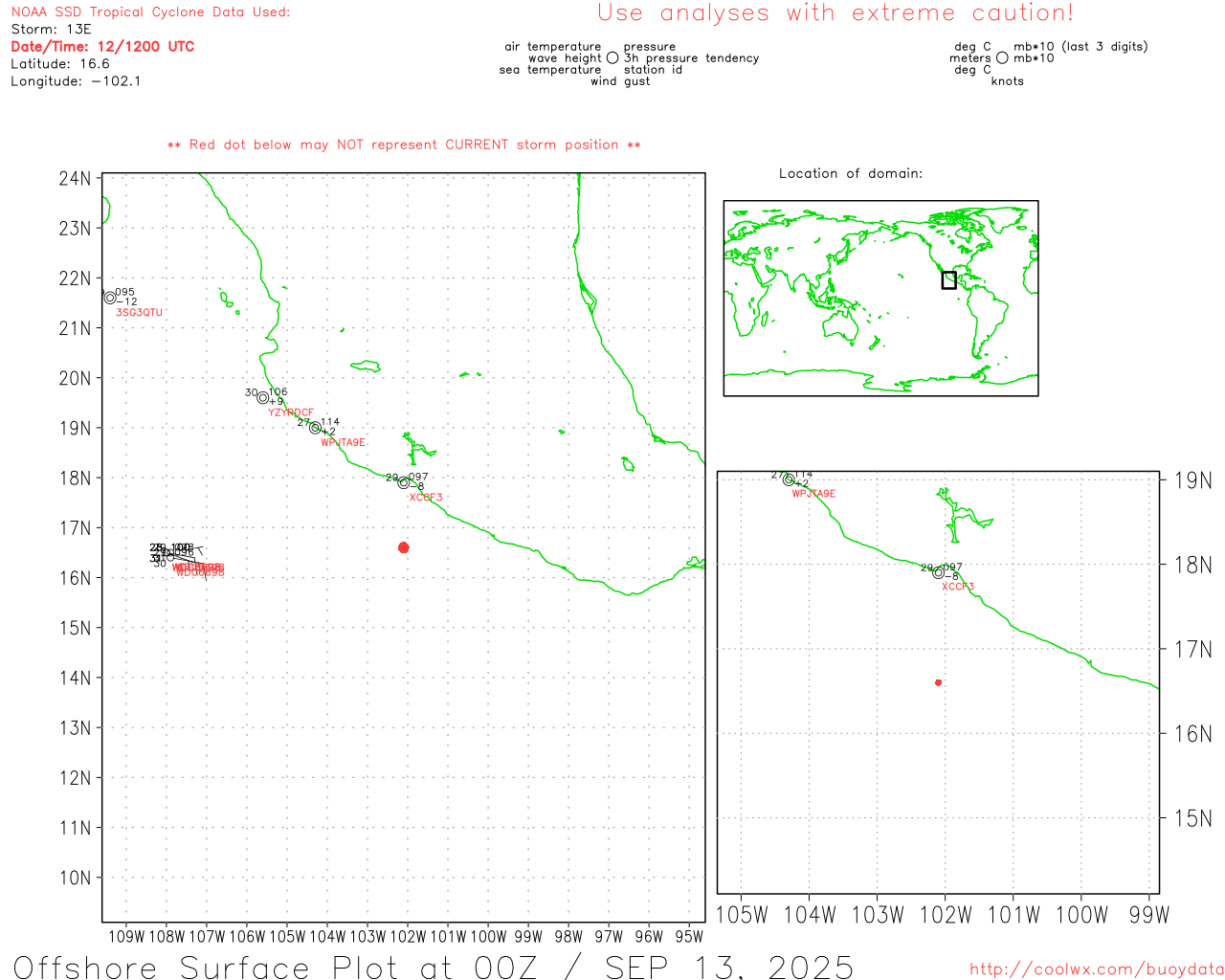Viewport: 1225px width, 980px height.
Task: Click the 24N latitude label on main map
Action: tap(75, 179)
